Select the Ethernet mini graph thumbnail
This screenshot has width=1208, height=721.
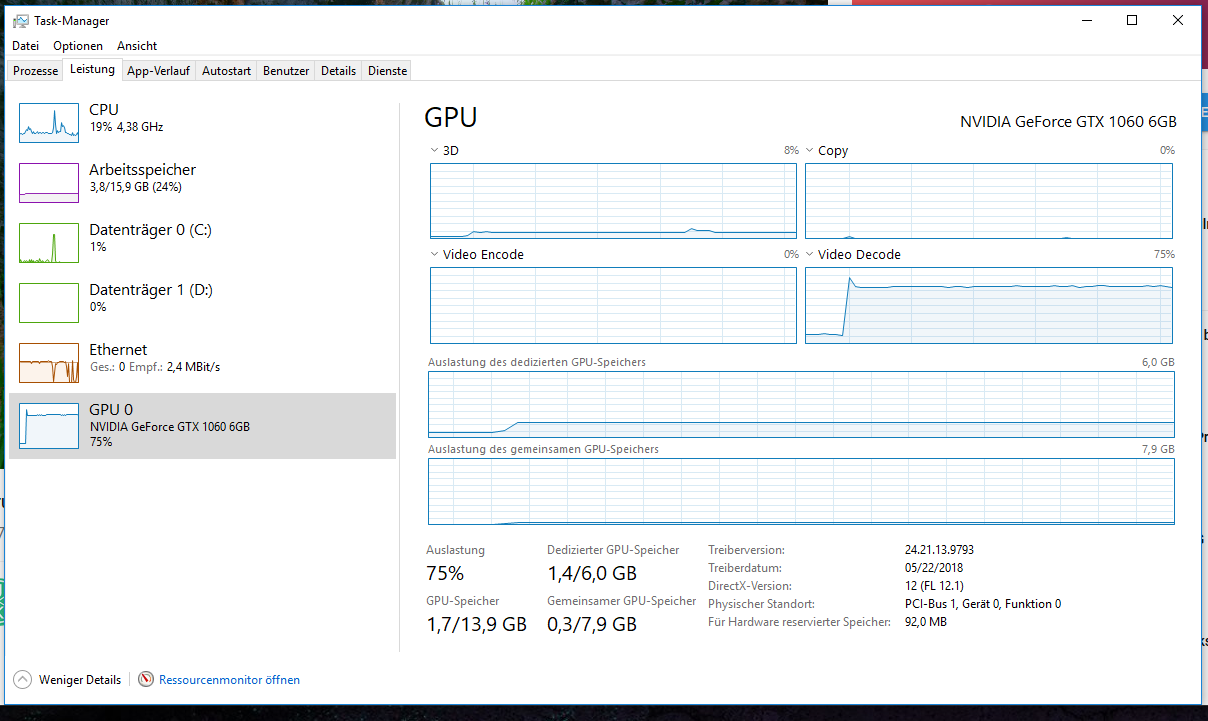(49, 363)
